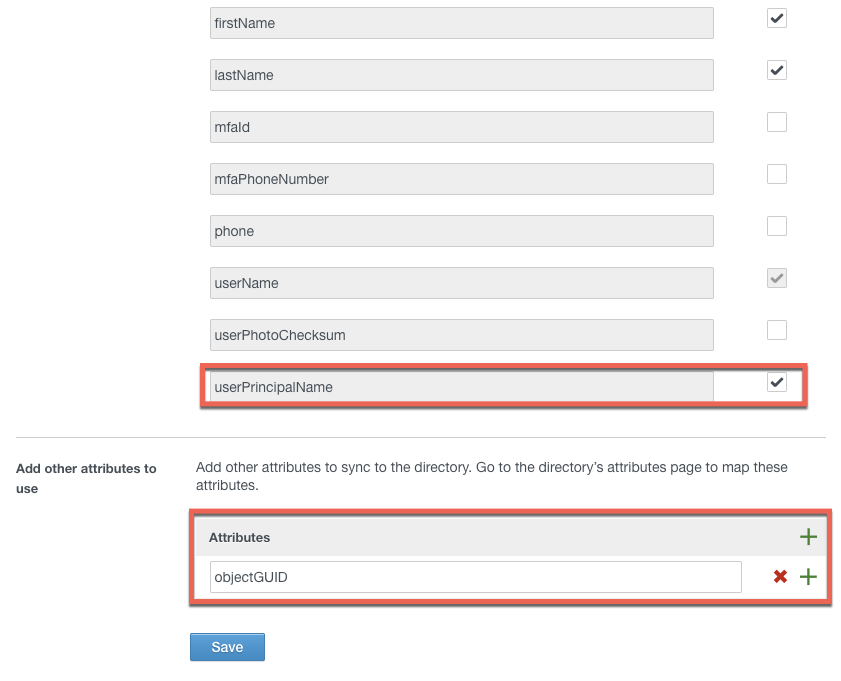
Task: Enable the mfaId attribute checkbox
Action: (x=777, y=122)
